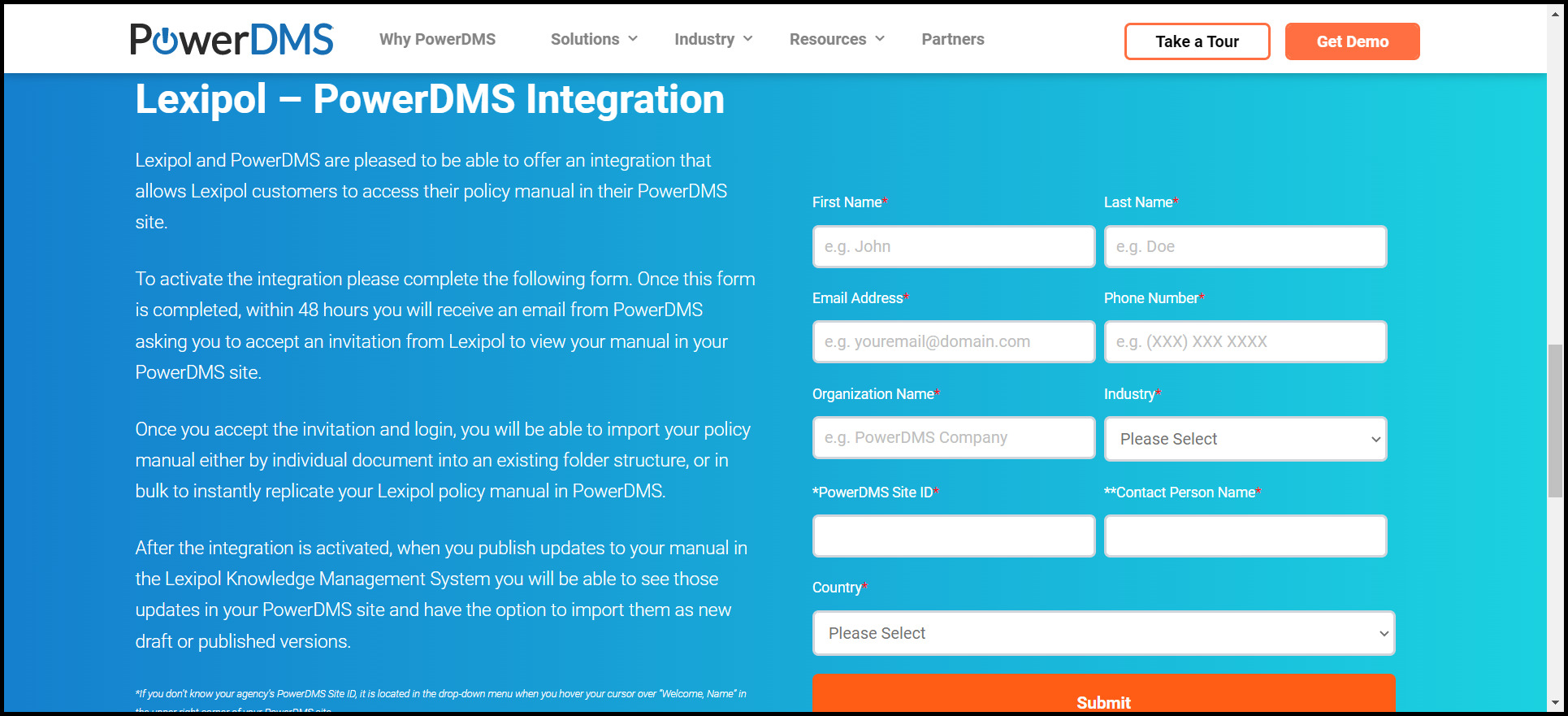
Task: Focus the Email Address field
Action: click(954, 341)
